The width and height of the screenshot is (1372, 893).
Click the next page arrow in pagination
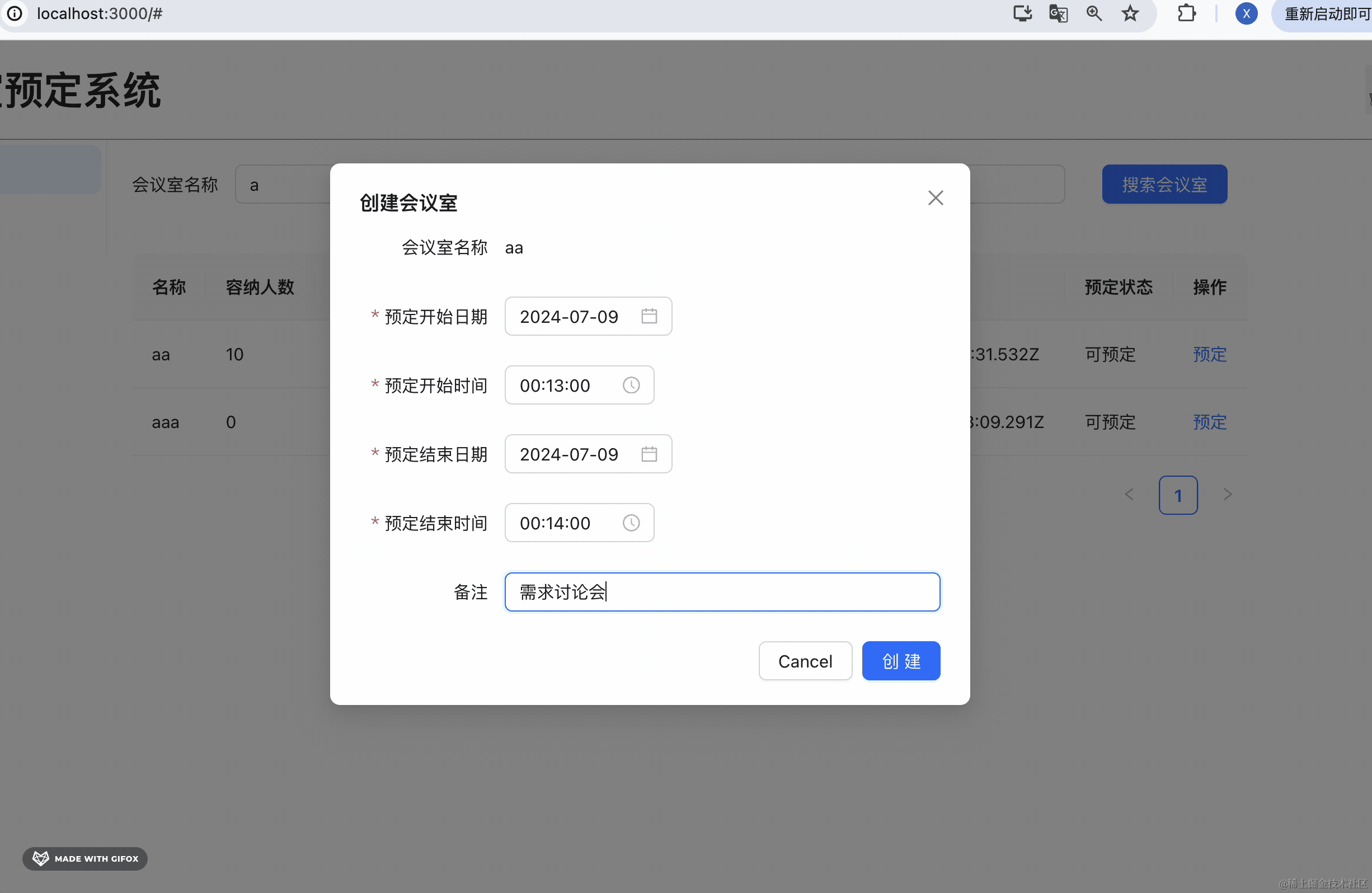click(1227, 495)
